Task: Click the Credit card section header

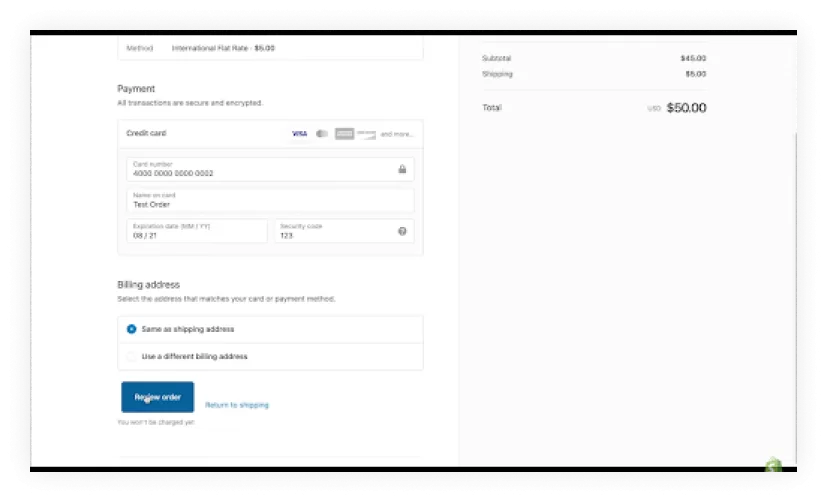Action: click(146, 133)
